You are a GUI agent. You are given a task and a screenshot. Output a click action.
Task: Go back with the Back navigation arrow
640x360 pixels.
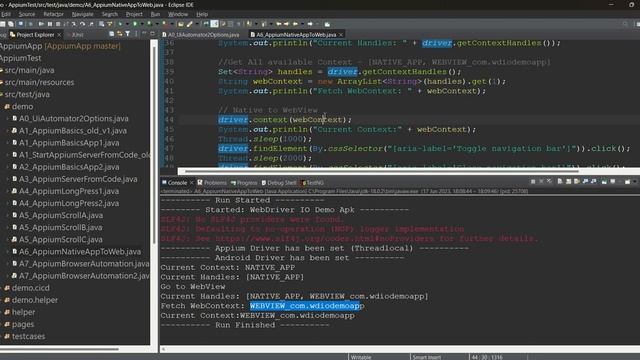(x=295, y=24)
